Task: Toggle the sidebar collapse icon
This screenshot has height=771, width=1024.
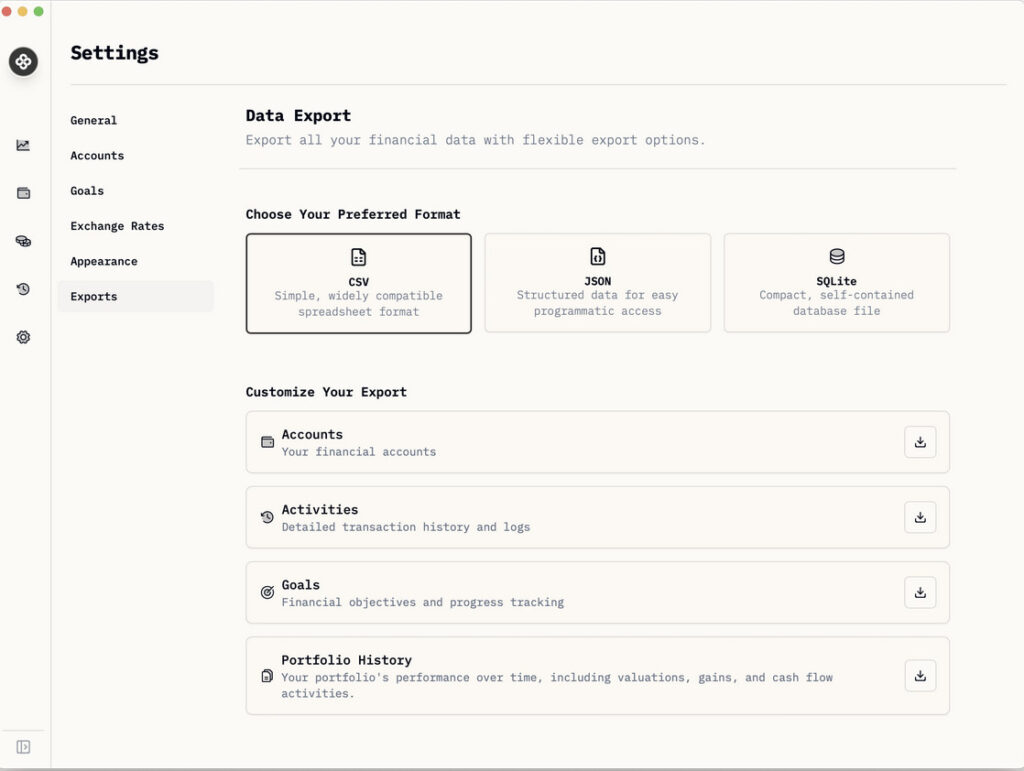Action: [x=23, y=746]
